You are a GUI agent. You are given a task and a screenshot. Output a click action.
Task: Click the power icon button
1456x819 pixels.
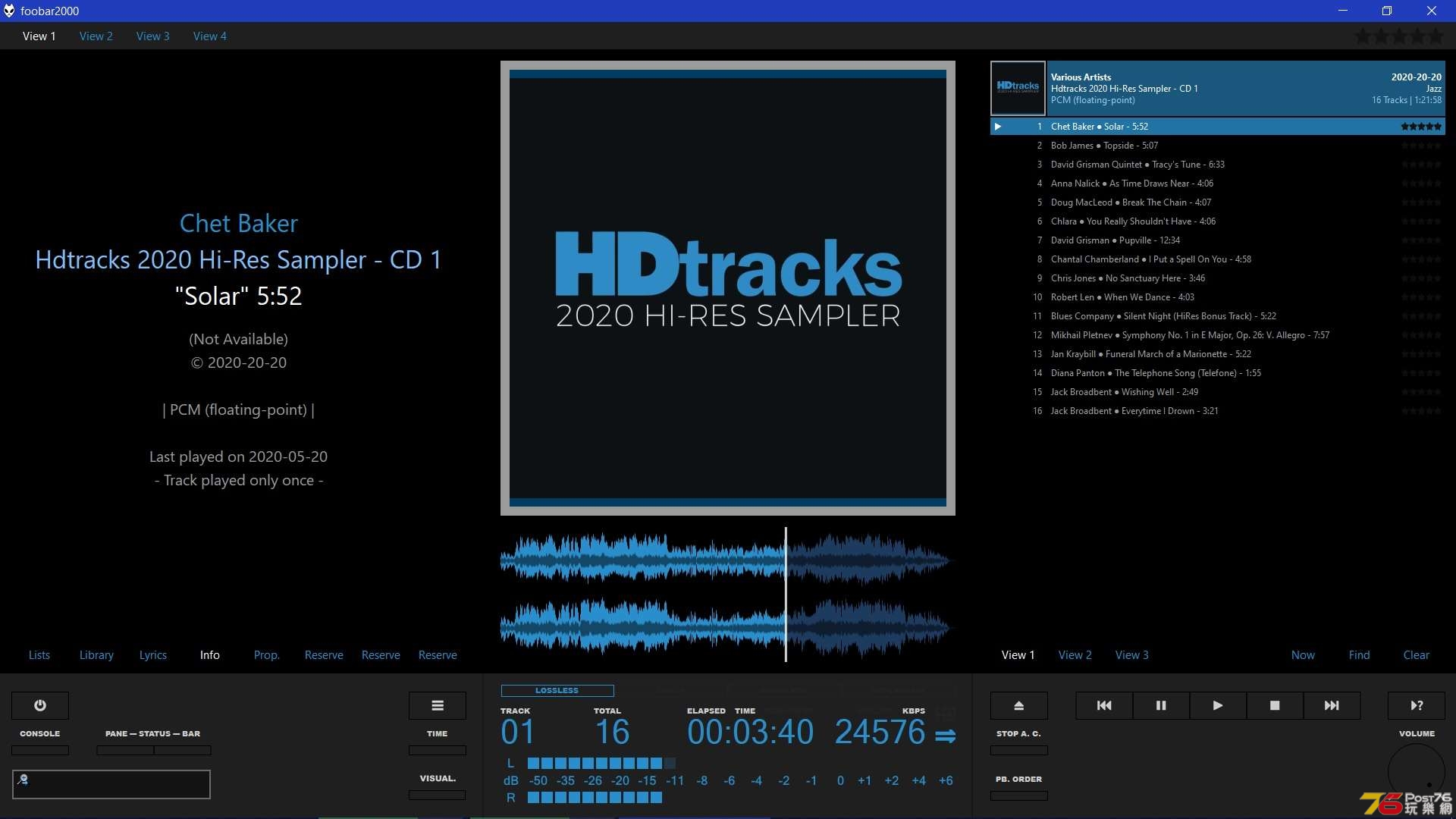[40, 705]
